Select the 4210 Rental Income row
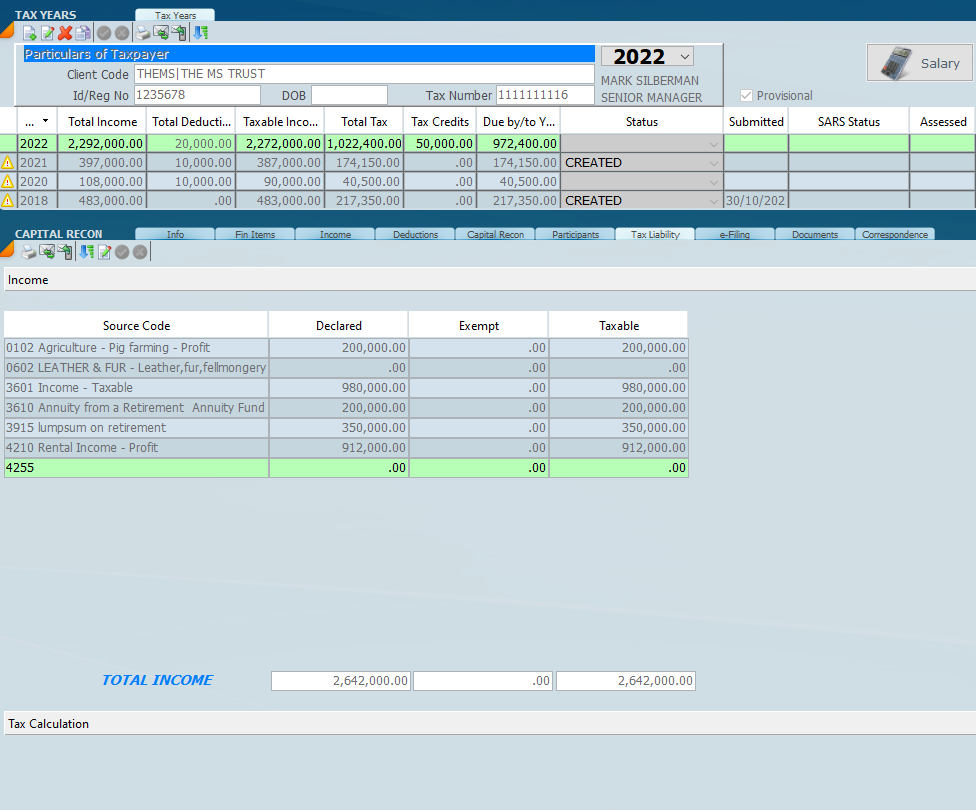976x810 pixels. (x=136, y=448)
